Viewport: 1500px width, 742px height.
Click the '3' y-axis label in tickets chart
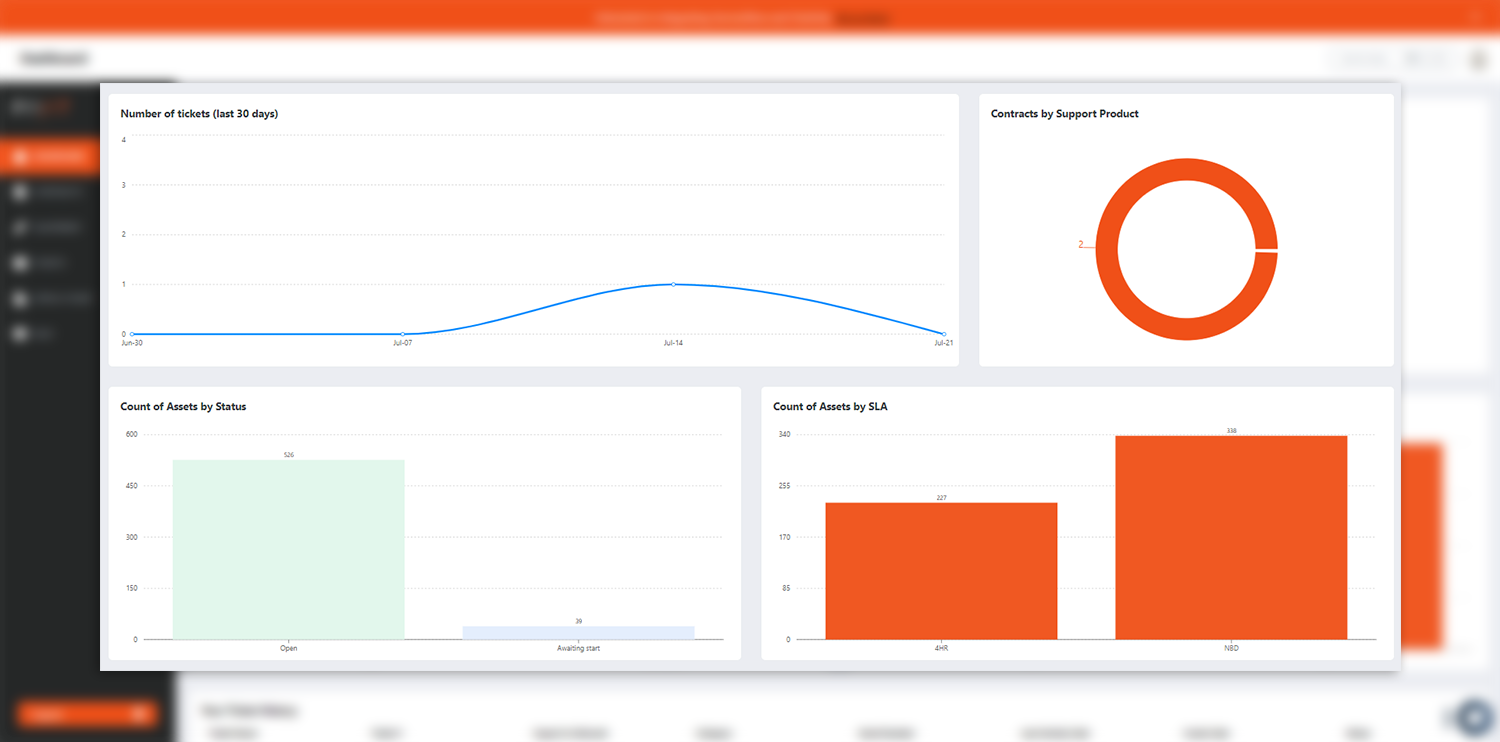coord(124,185)
